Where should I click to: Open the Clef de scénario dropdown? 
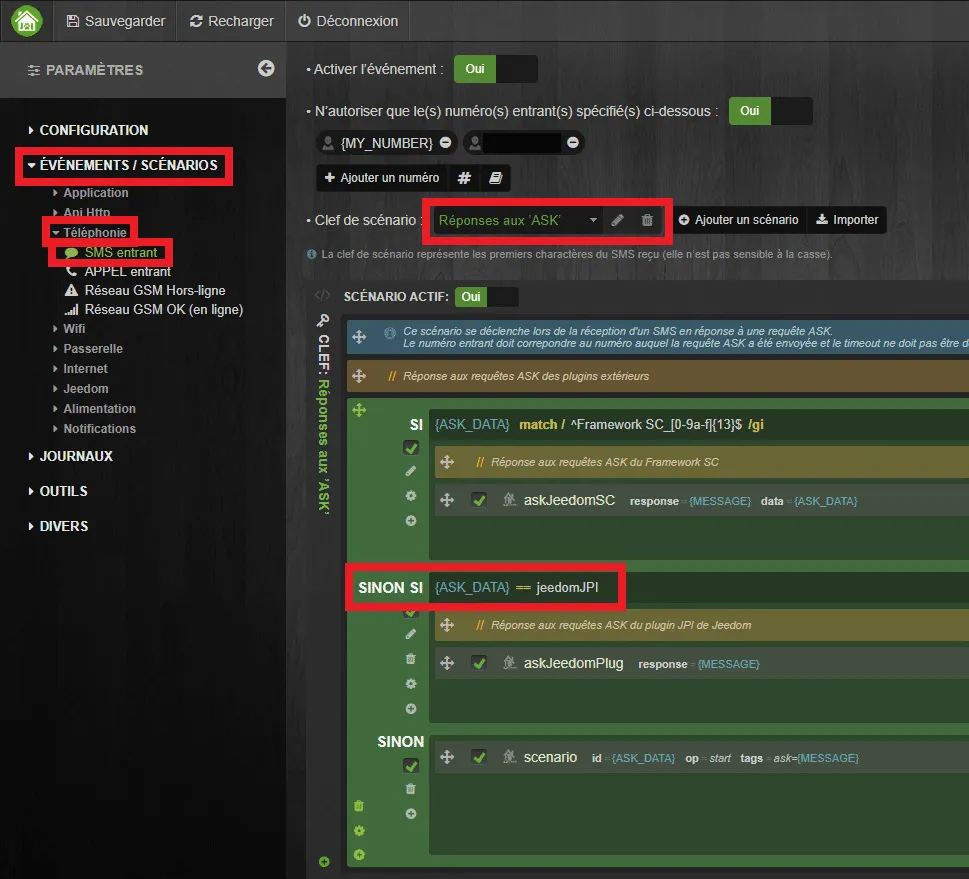click(x=518, y=220)
